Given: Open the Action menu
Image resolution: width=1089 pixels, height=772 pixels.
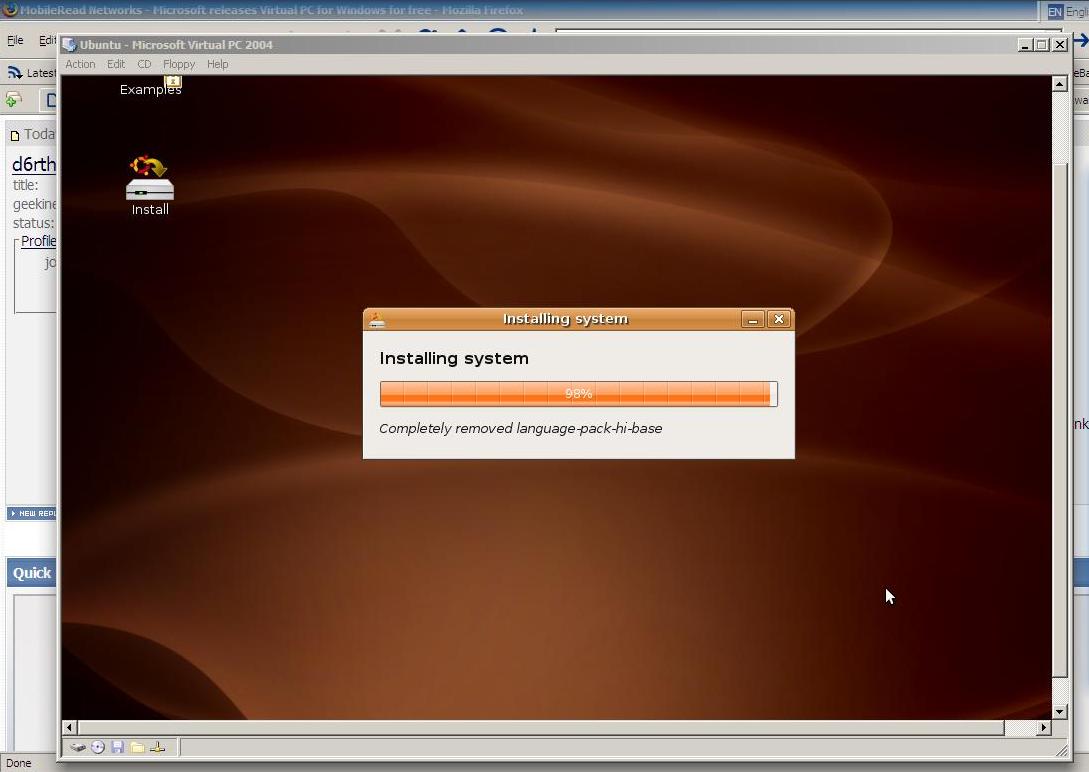Looking at the screenshot, I should coord(80,64).
